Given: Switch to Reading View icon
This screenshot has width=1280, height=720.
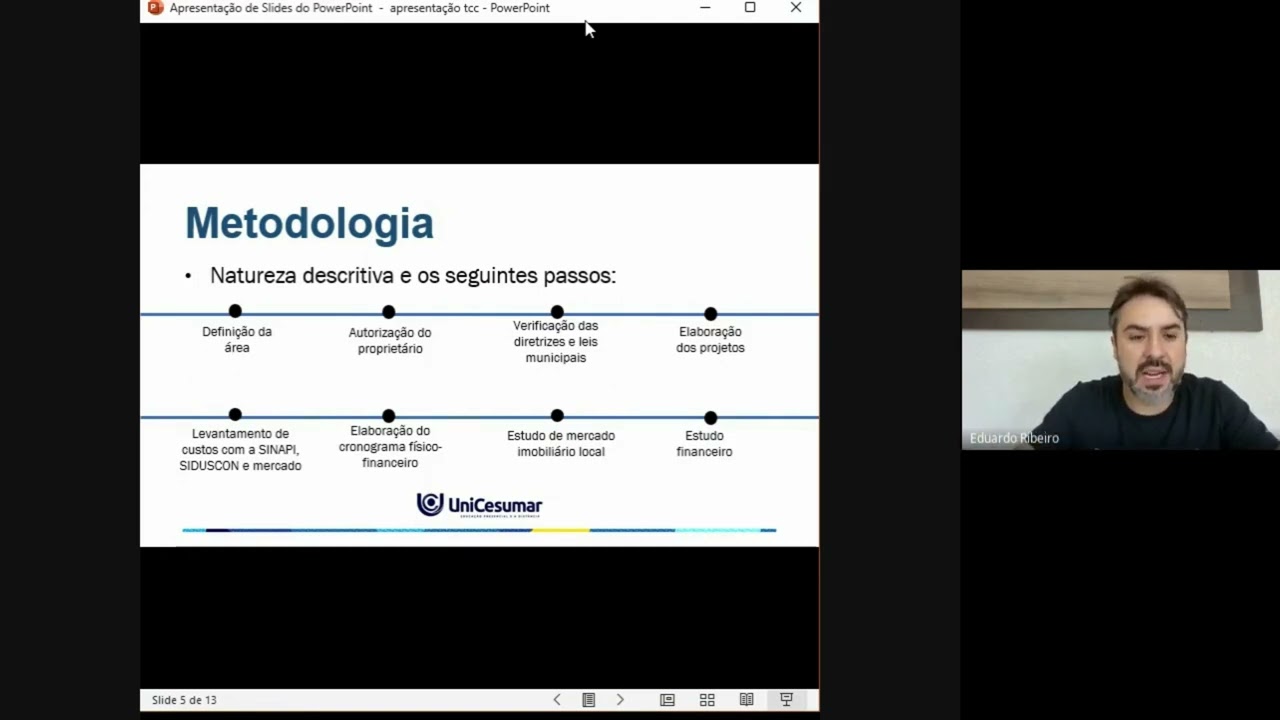Looking at the screenshot, I should pos(746,700).
